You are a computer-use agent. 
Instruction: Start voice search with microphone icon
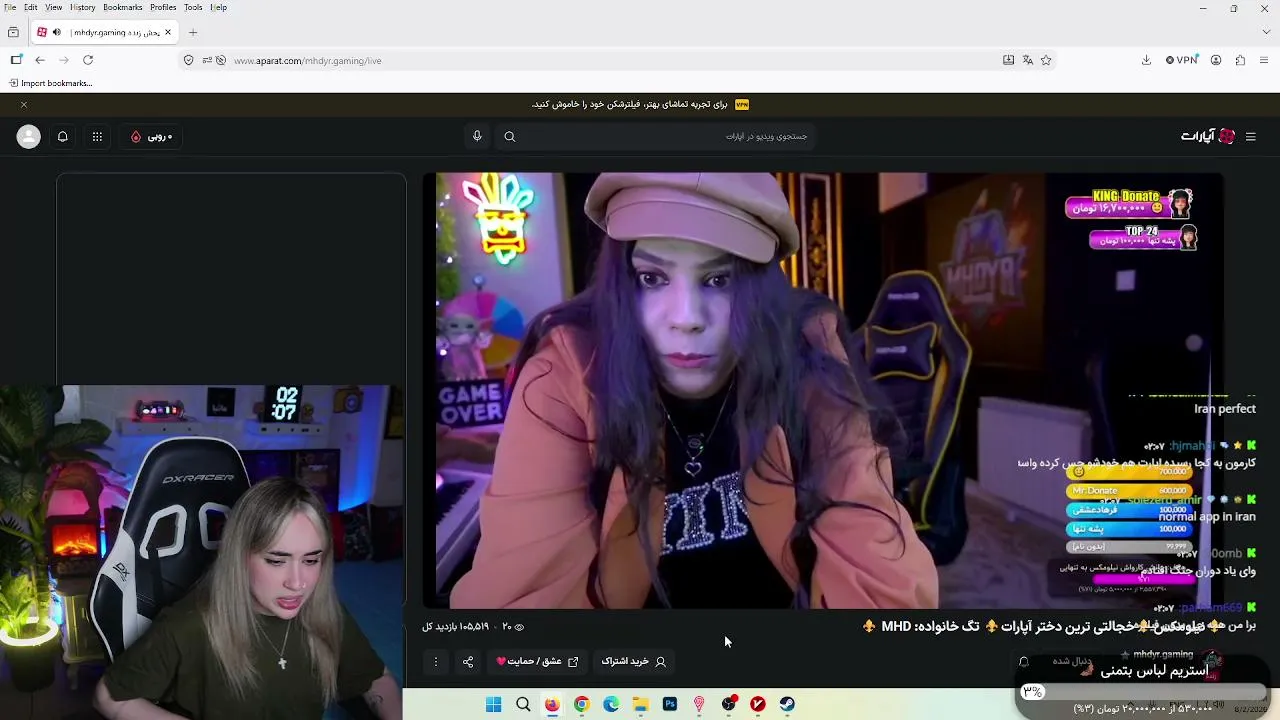click(x=477, y=136)
